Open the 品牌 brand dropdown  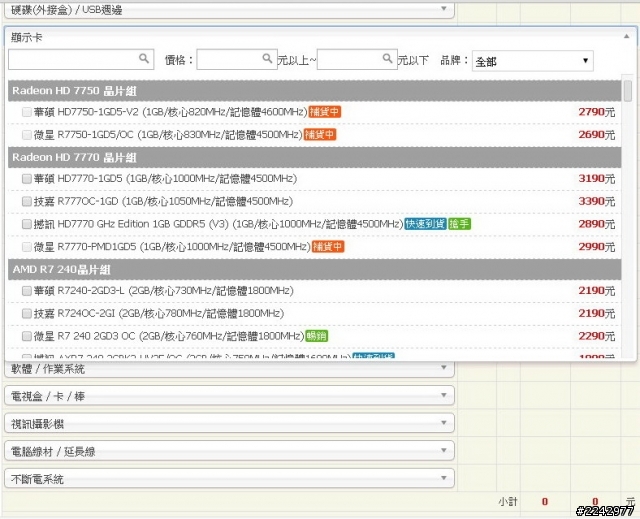533,61
